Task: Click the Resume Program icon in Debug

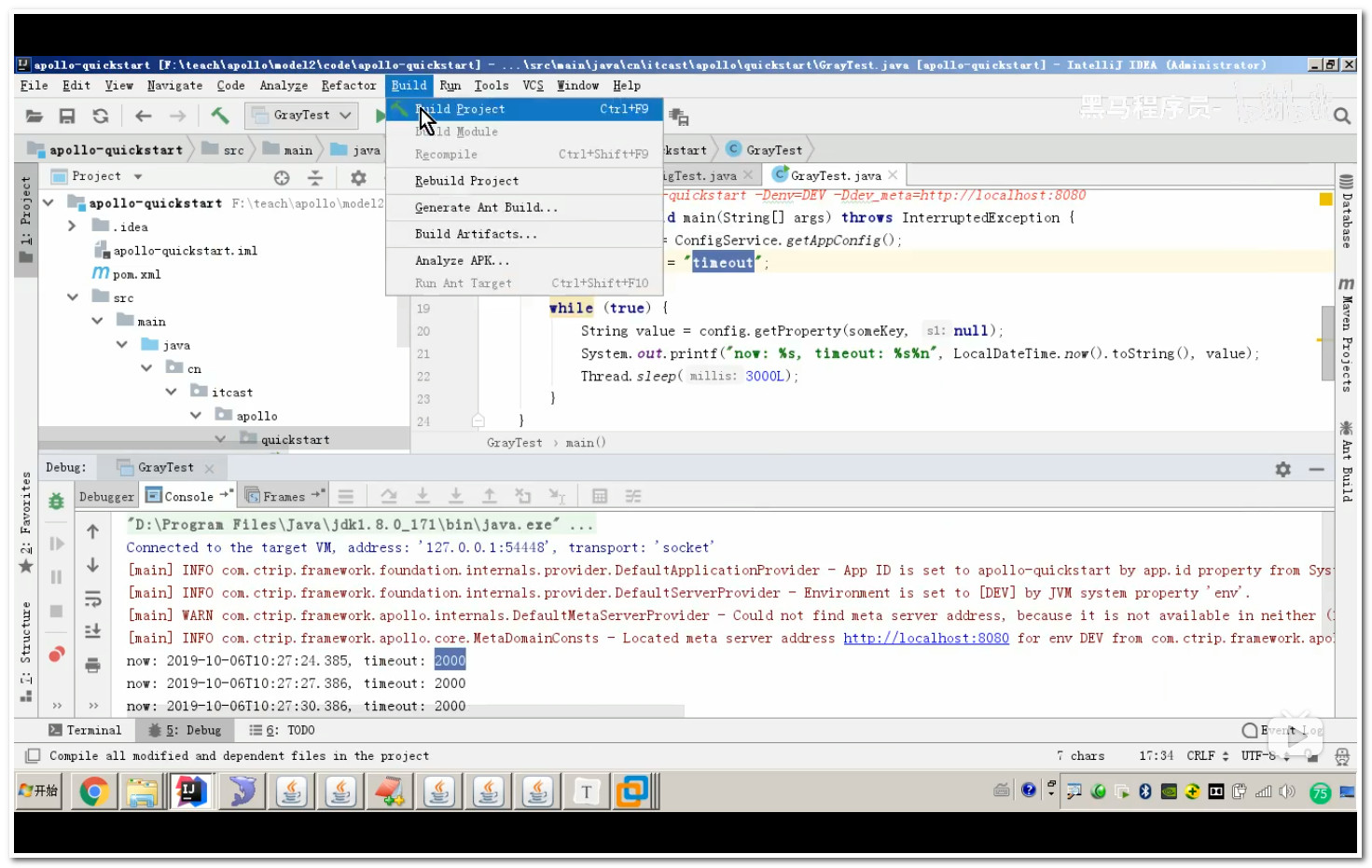Action: (x=56, y=544)
